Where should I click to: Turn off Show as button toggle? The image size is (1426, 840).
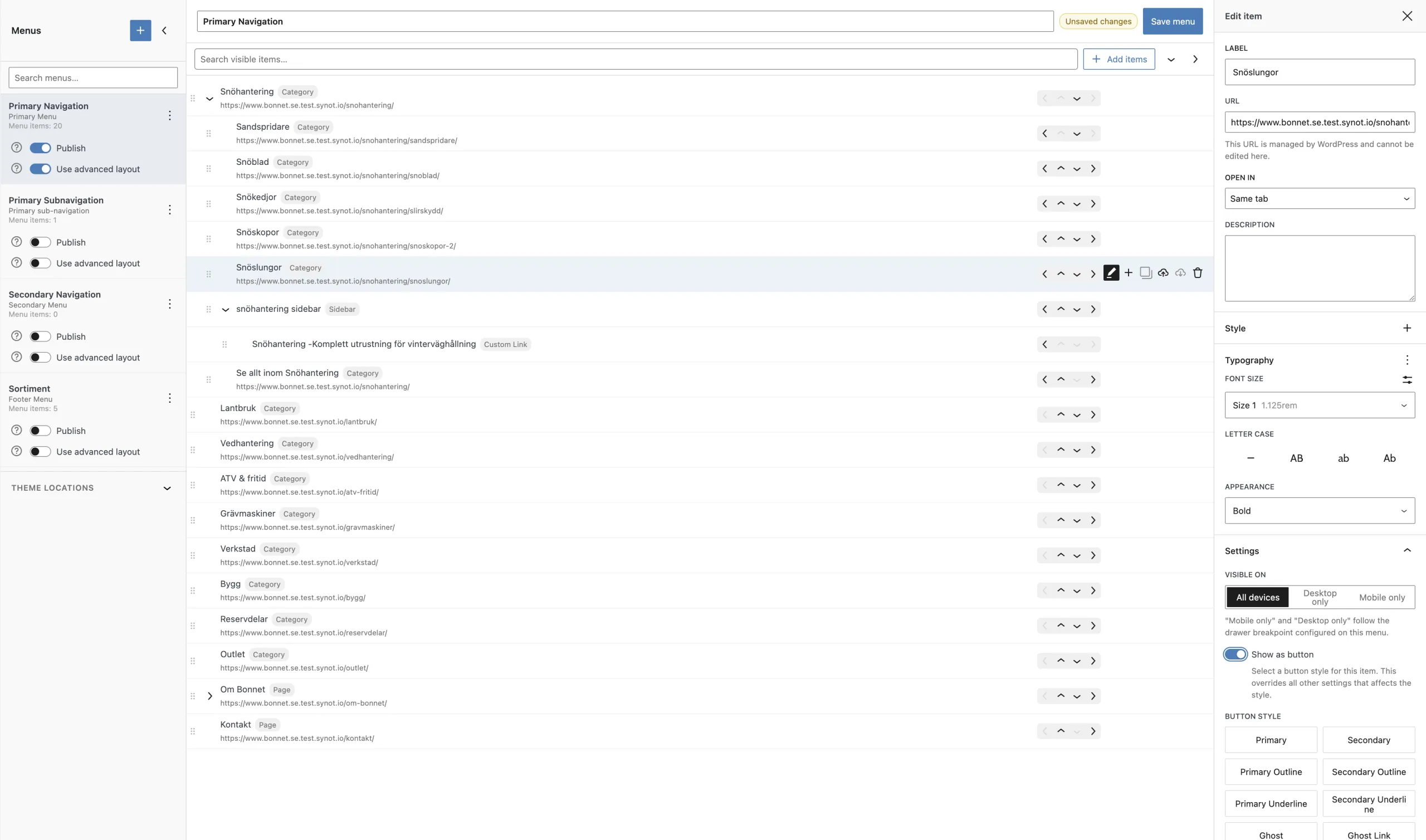[1235, 655]
